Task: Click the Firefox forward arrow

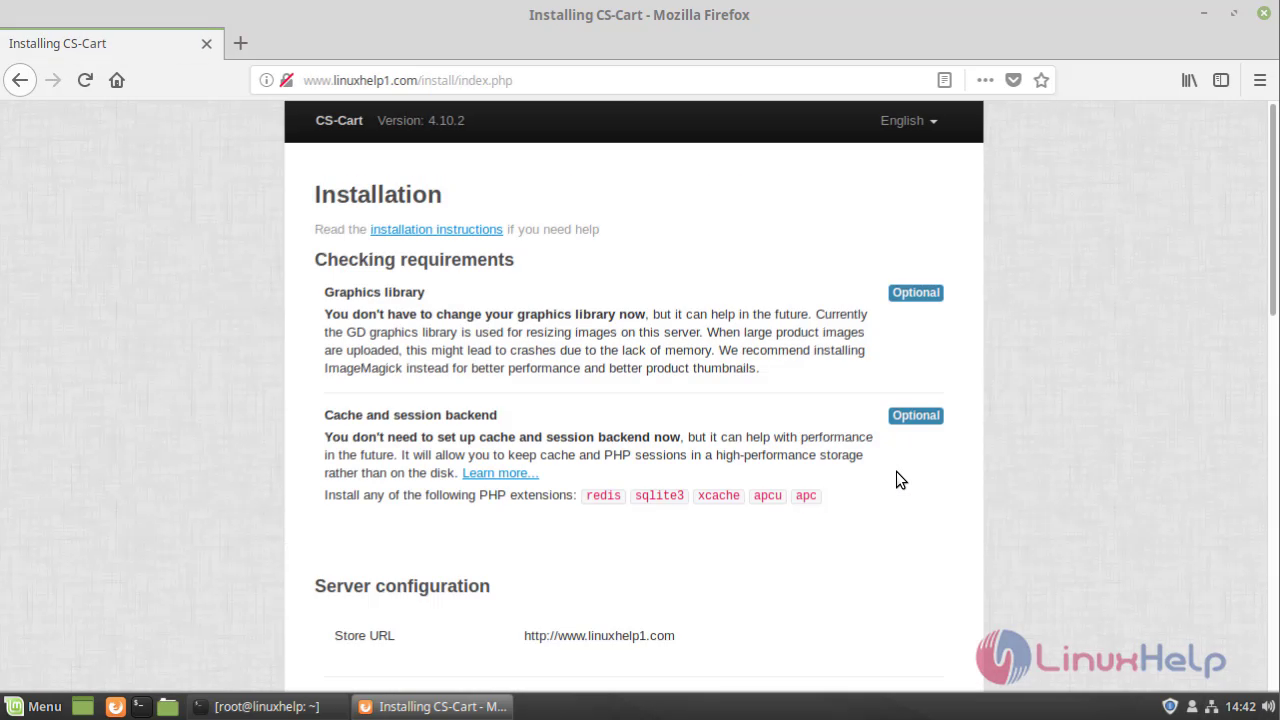Action: (53, 80)
